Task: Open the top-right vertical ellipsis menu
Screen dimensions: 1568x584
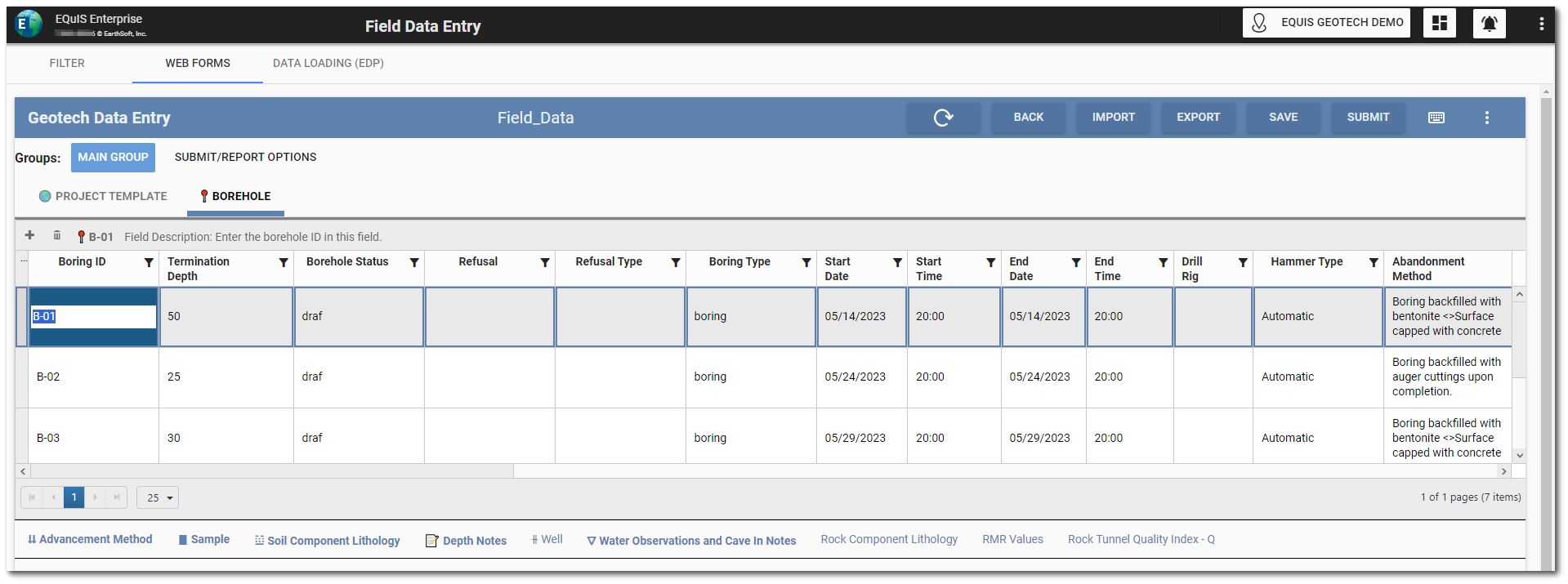Action: [1541, 24]
